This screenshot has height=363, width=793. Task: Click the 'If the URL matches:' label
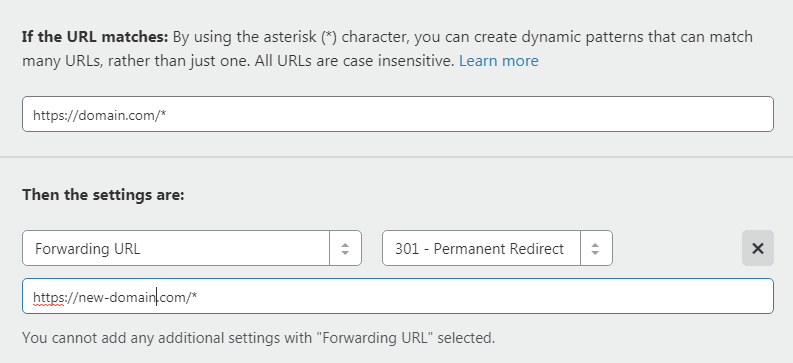pyautogui.click(x=95, y=37)
